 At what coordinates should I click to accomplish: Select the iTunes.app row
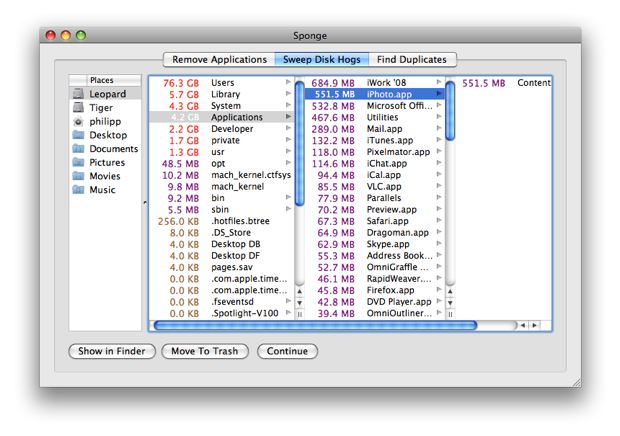pos(374,140)
